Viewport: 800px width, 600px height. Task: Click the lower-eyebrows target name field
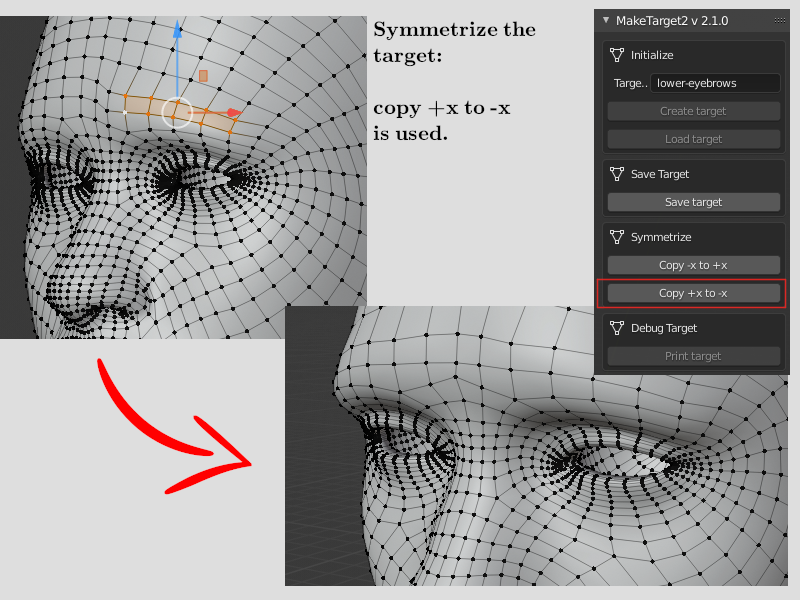714,83
